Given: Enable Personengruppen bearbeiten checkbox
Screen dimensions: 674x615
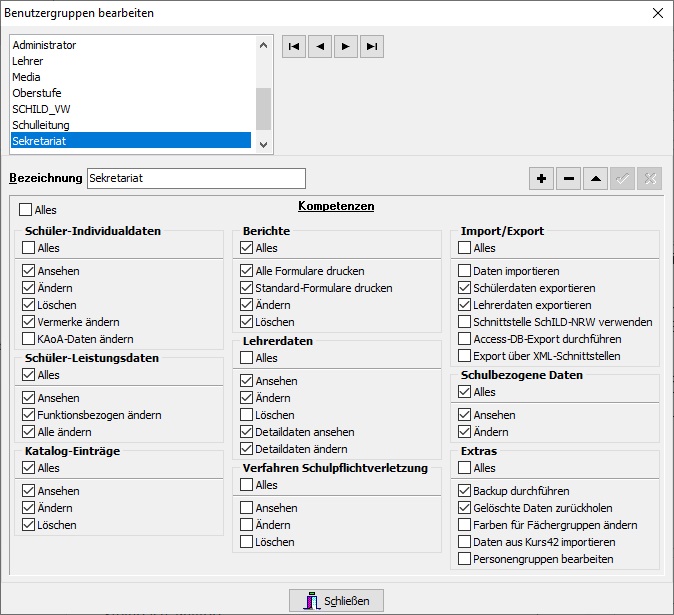Looking at the screenshot, I should coord(464,559).
